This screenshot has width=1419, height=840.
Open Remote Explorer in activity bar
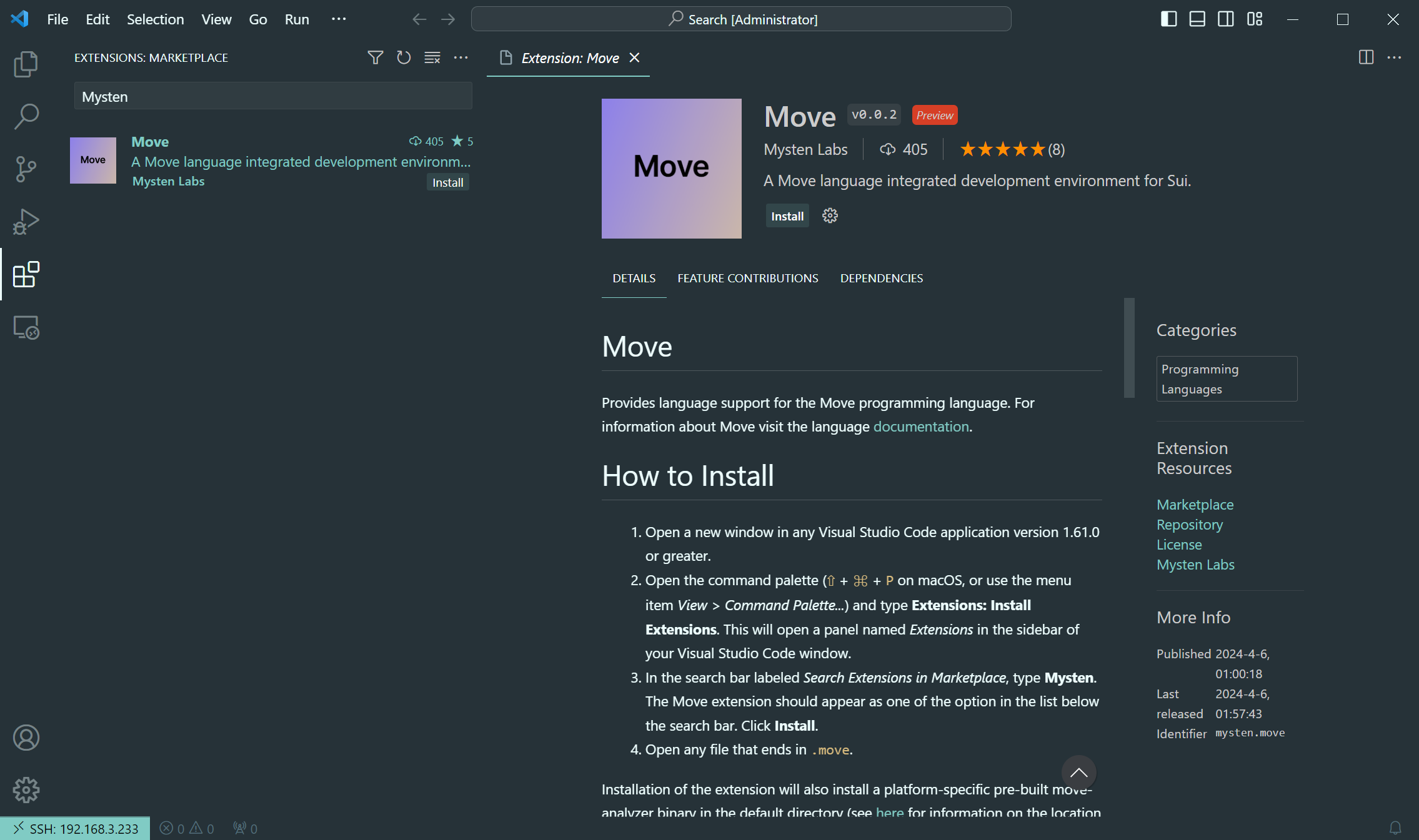[26, 327]
